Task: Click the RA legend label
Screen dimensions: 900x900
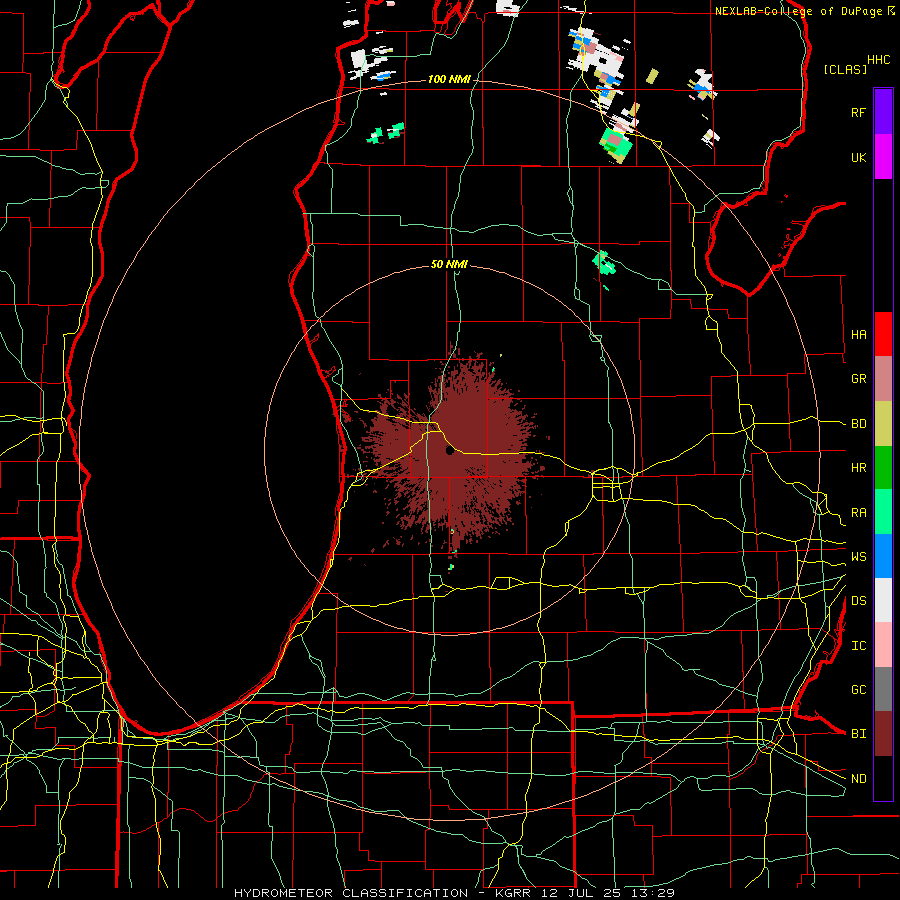Action: pos(858,513)
